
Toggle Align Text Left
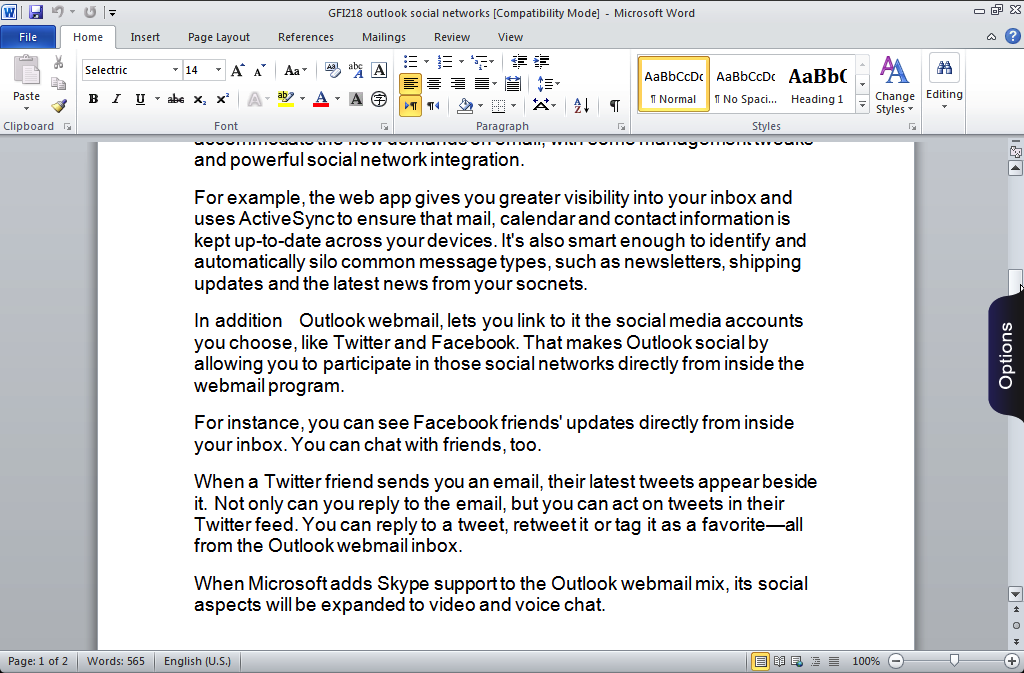[x=410, y=84]
